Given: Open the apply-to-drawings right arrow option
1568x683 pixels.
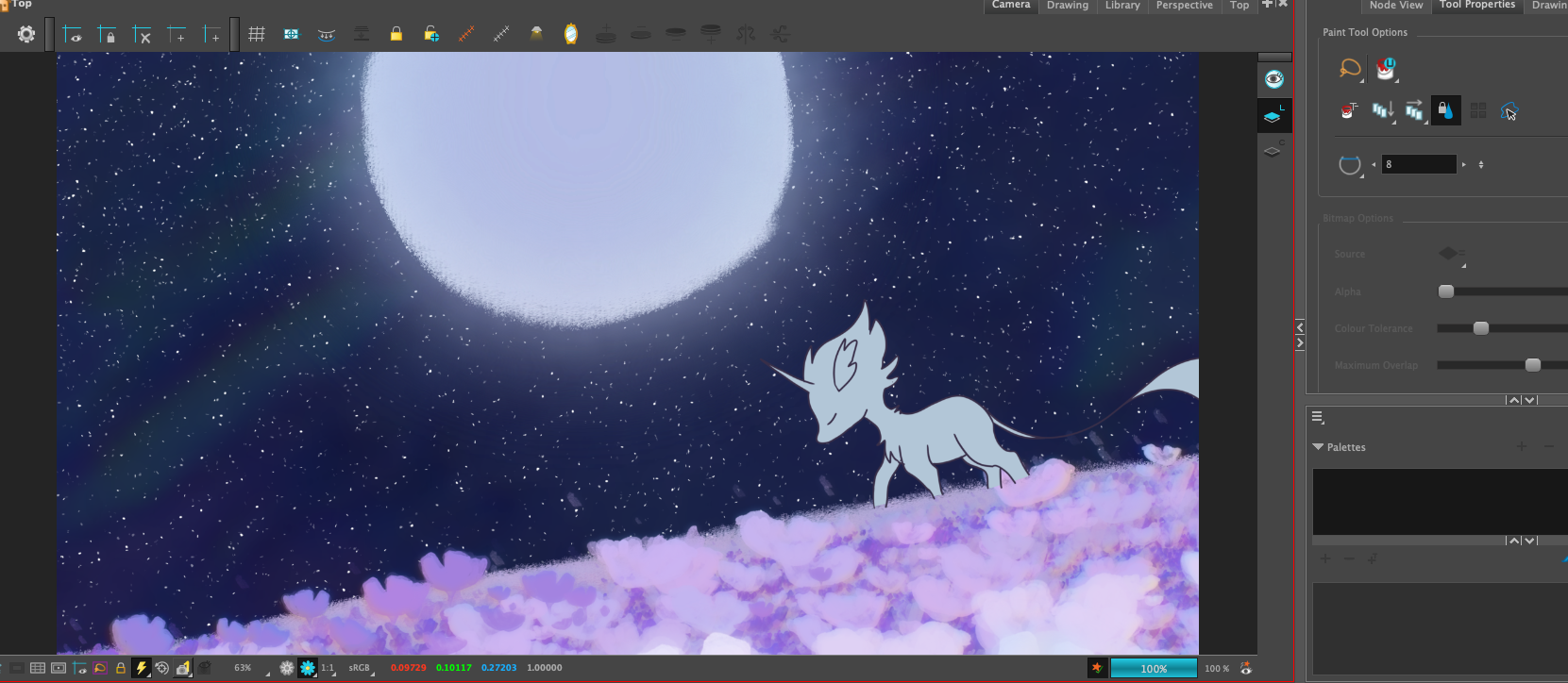Looking at the screenshot, I should pyautogui.click(x=1414, y=111).
